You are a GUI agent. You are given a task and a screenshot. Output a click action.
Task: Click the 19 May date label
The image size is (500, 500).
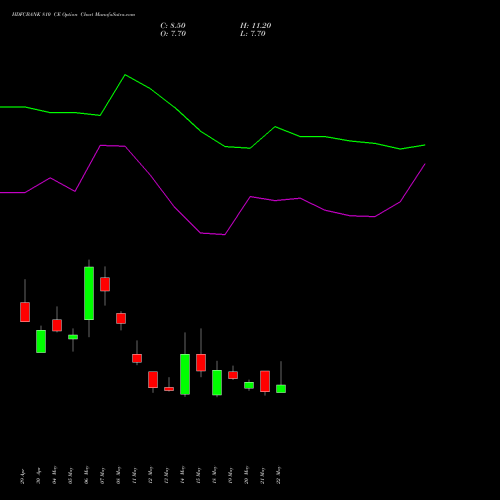[231, 475]
